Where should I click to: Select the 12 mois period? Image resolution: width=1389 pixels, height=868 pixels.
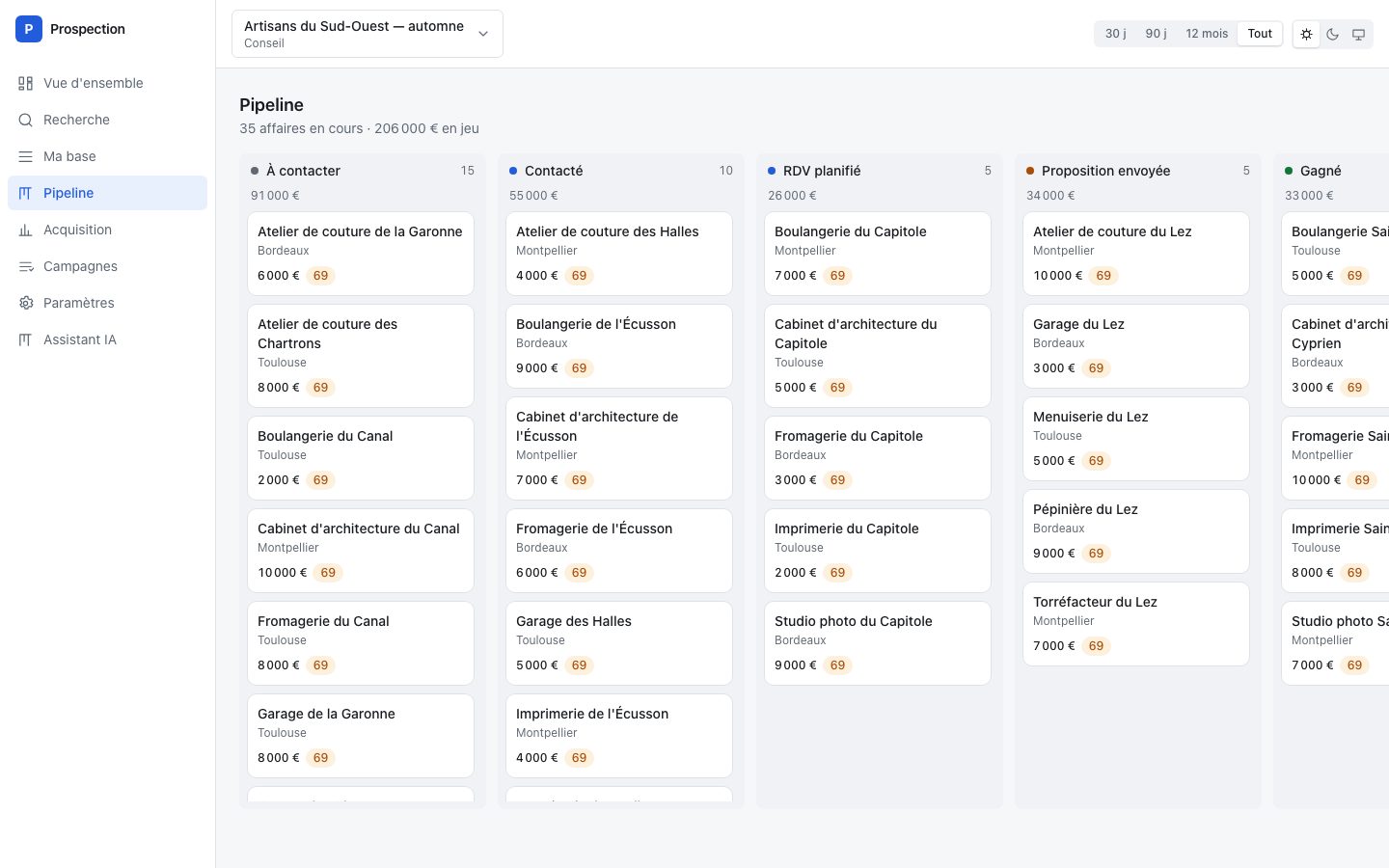coord(1207,34)
